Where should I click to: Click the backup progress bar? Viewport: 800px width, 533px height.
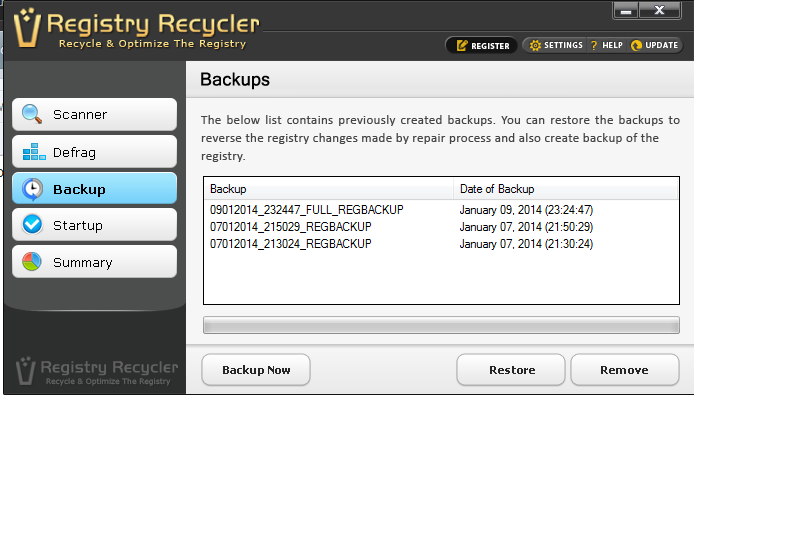[441, 325]
